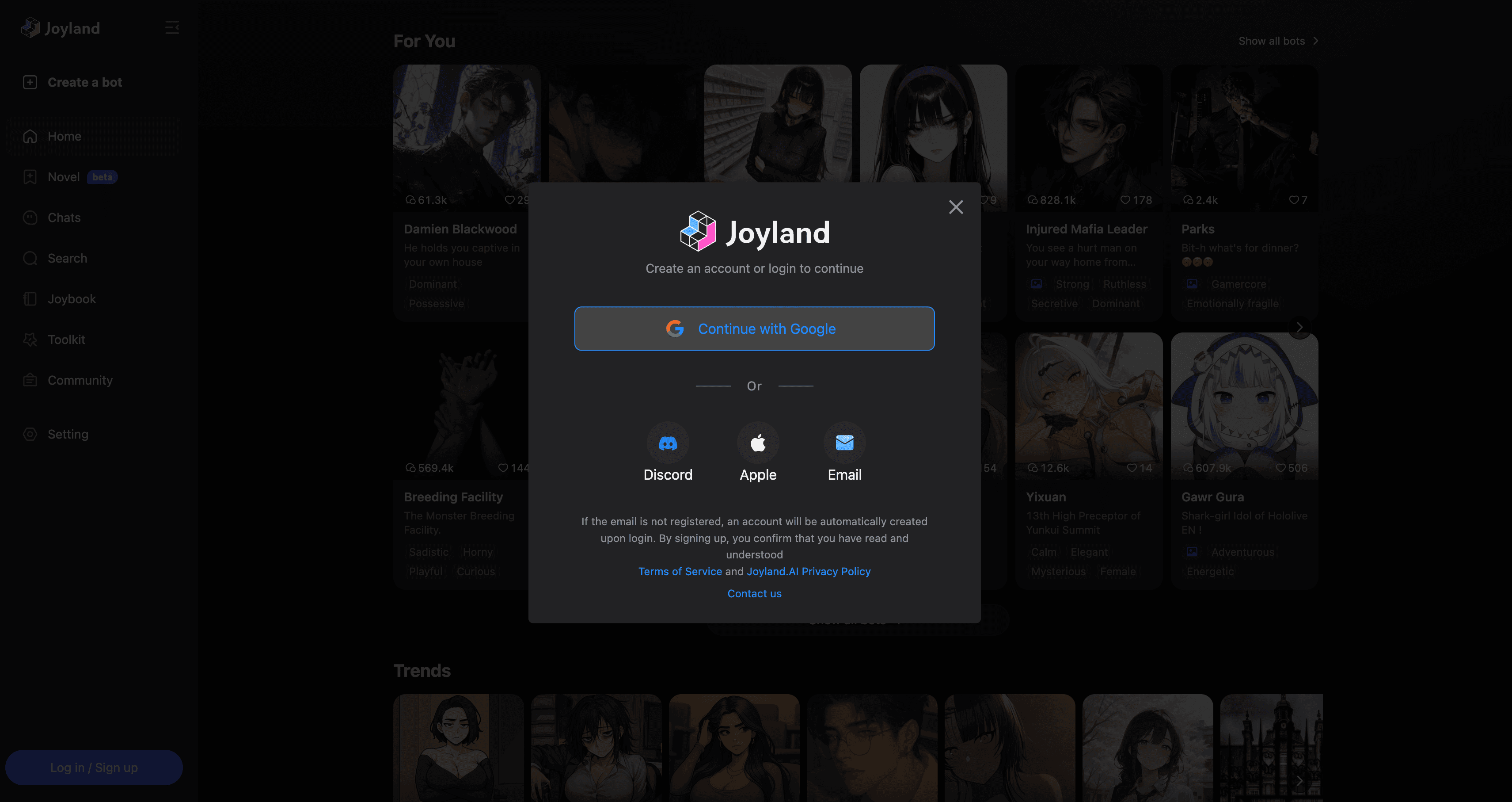Click Search magnifier icon in sidebar
The width and height of the screenshot is (1512, 802).
point(30,258)
